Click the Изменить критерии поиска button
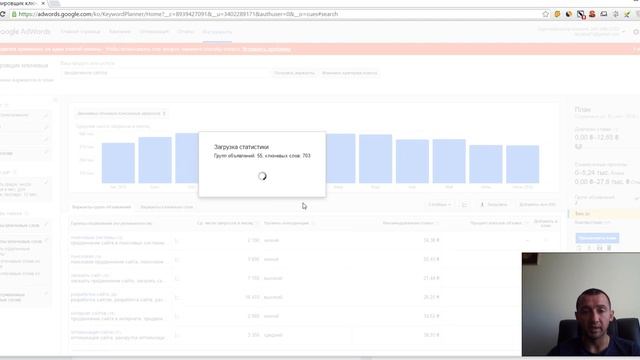This screenshot has width=640, height=360. click(350, 73)
